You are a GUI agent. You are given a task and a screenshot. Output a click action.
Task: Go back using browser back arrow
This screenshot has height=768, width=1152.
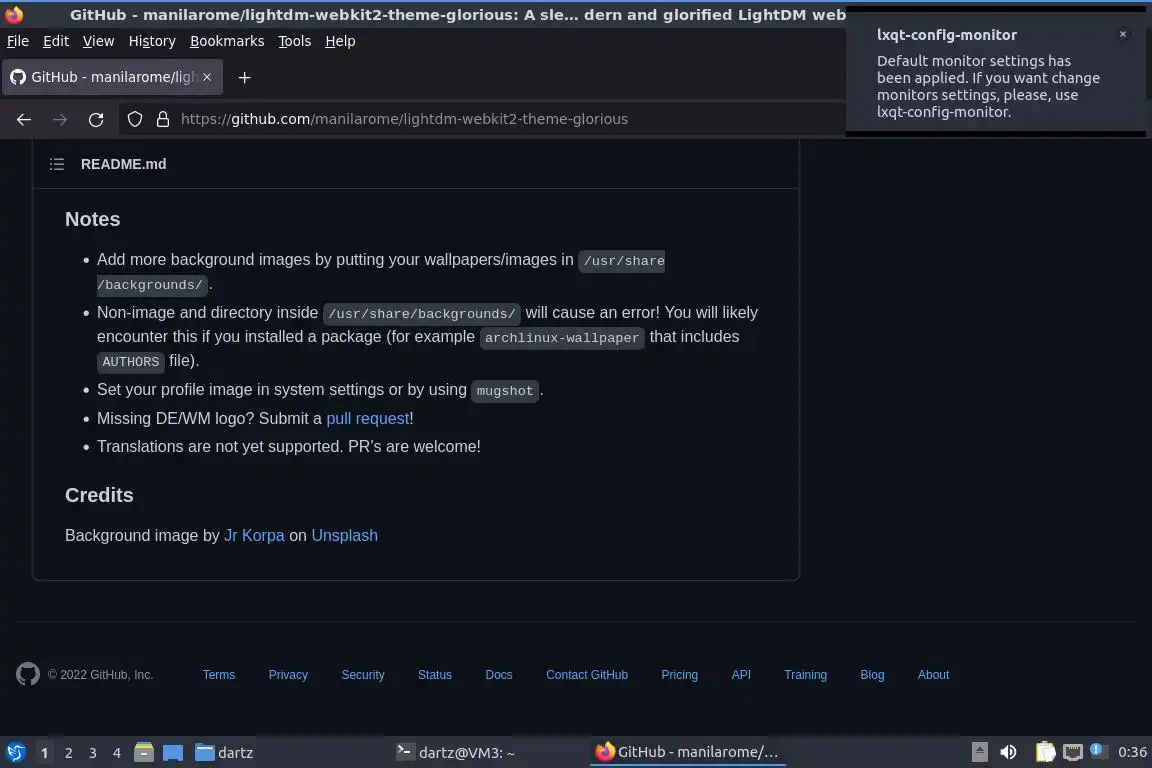(x=24, y=119)
